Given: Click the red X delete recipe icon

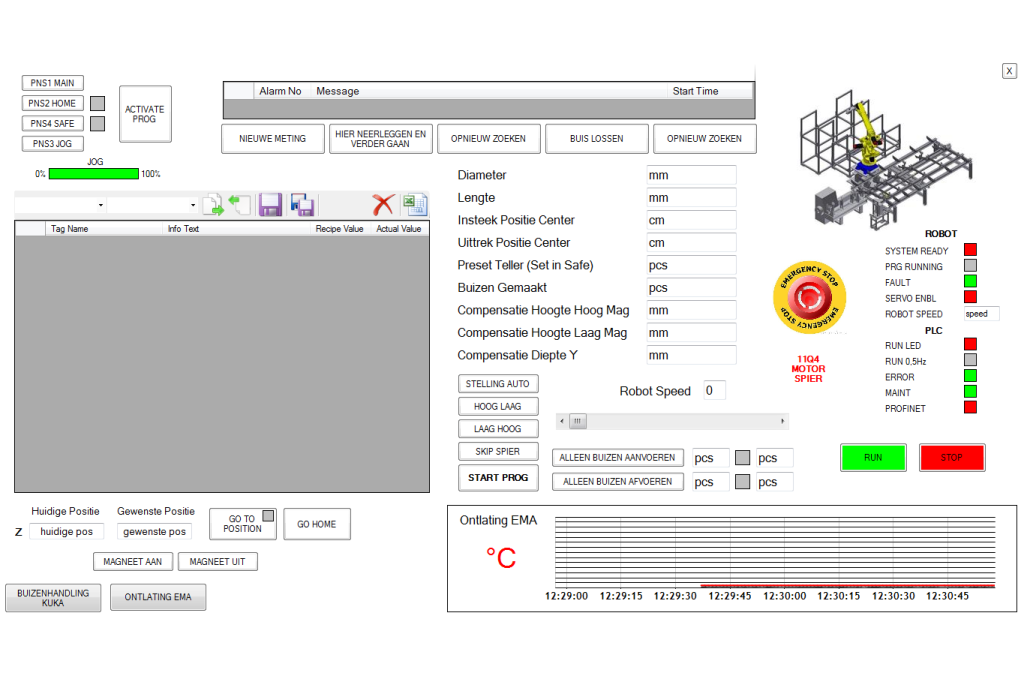Looking at the screenshot, I should [x=383, y=205].
